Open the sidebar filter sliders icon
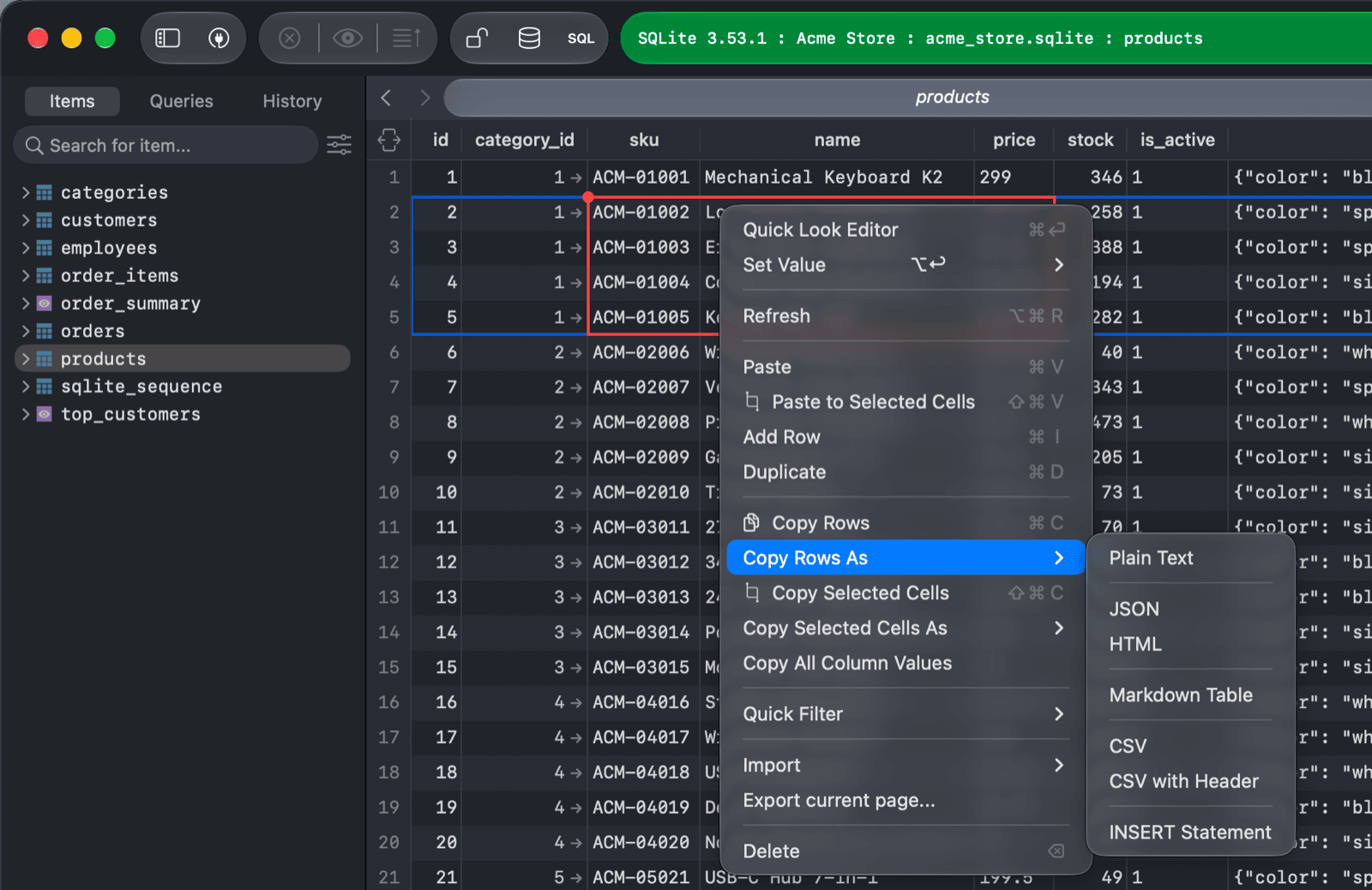 coord(340,145)
